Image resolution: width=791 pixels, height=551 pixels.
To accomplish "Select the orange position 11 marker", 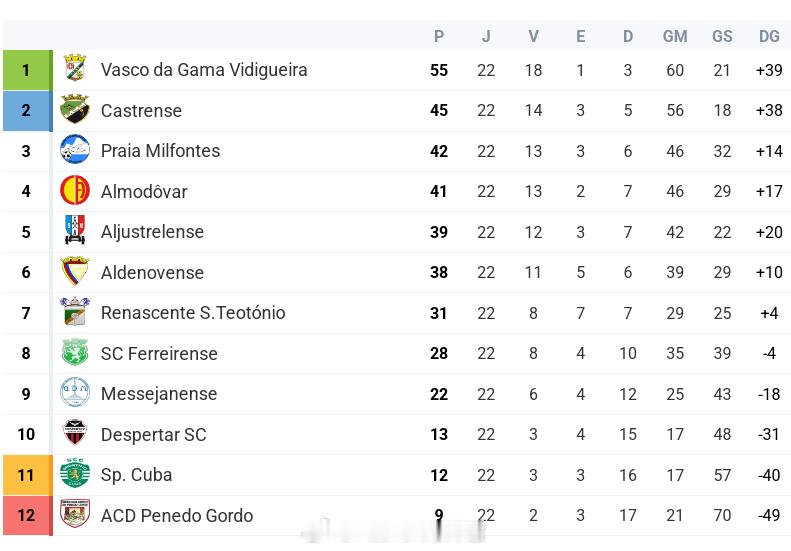I will pyautogui.click(x=27, y=475).
